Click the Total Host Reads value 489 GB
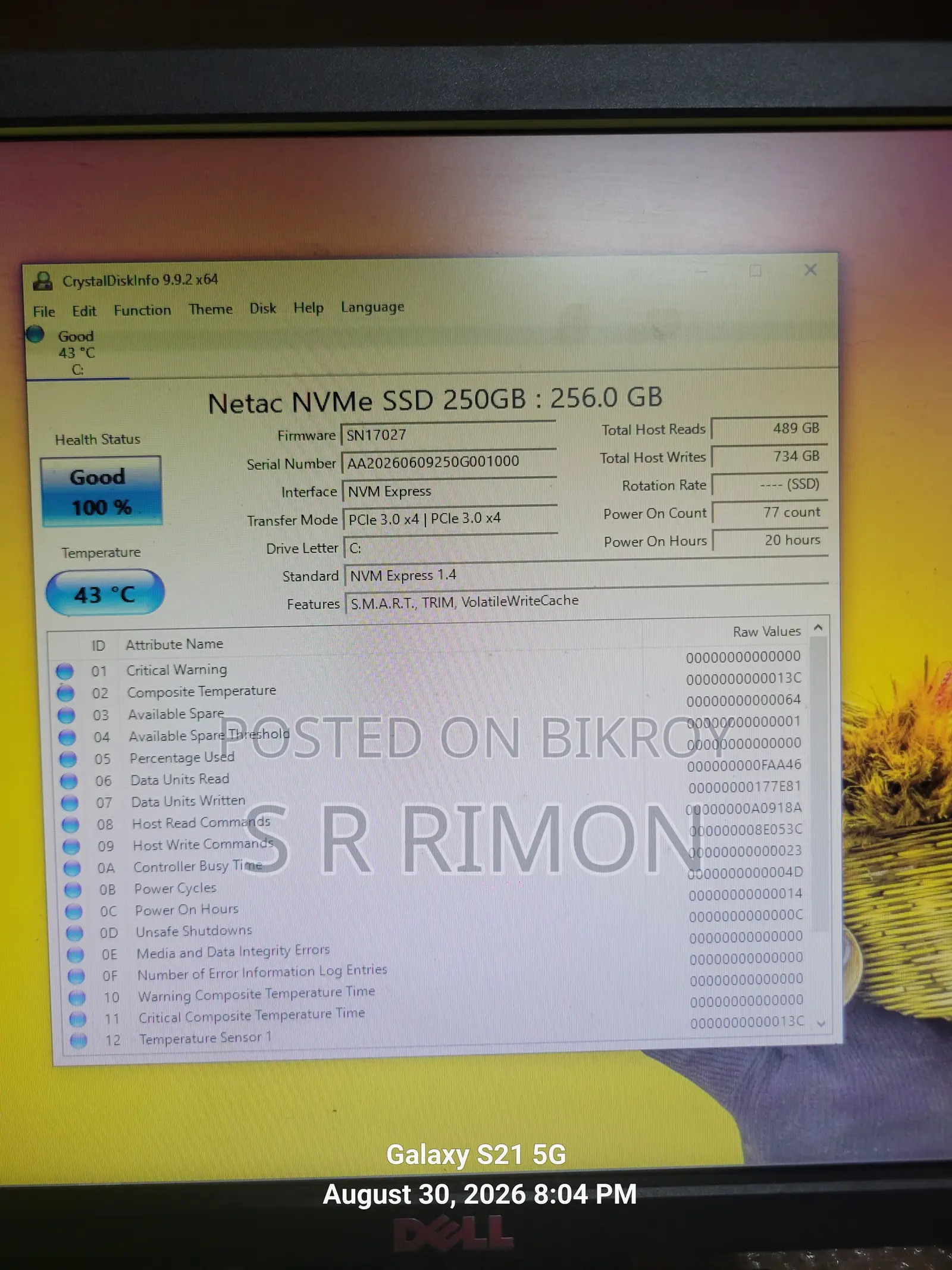Screen dimensions: 952x1270 (769, 428)
